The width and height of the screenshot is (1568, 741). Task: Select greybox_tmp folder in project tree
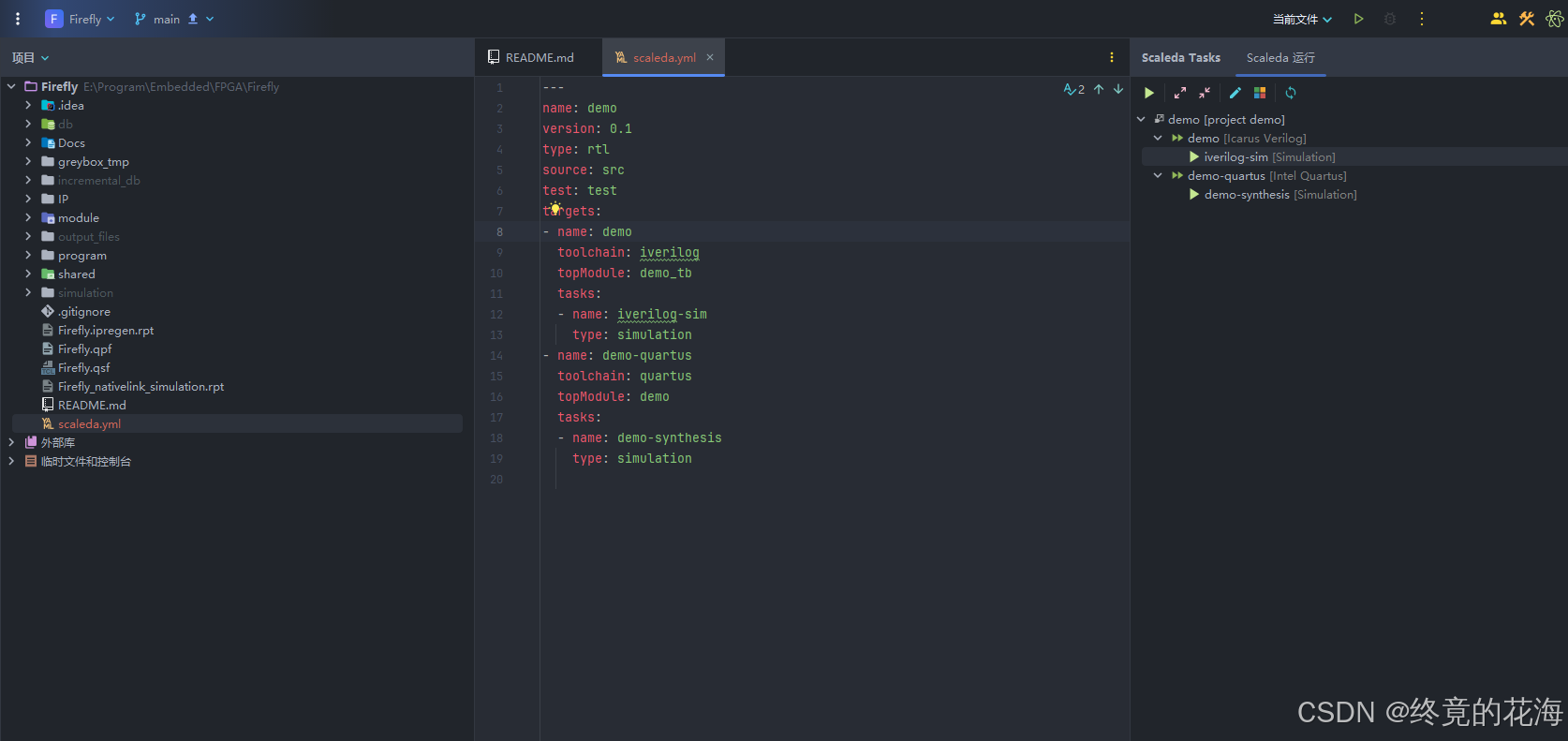94,161
